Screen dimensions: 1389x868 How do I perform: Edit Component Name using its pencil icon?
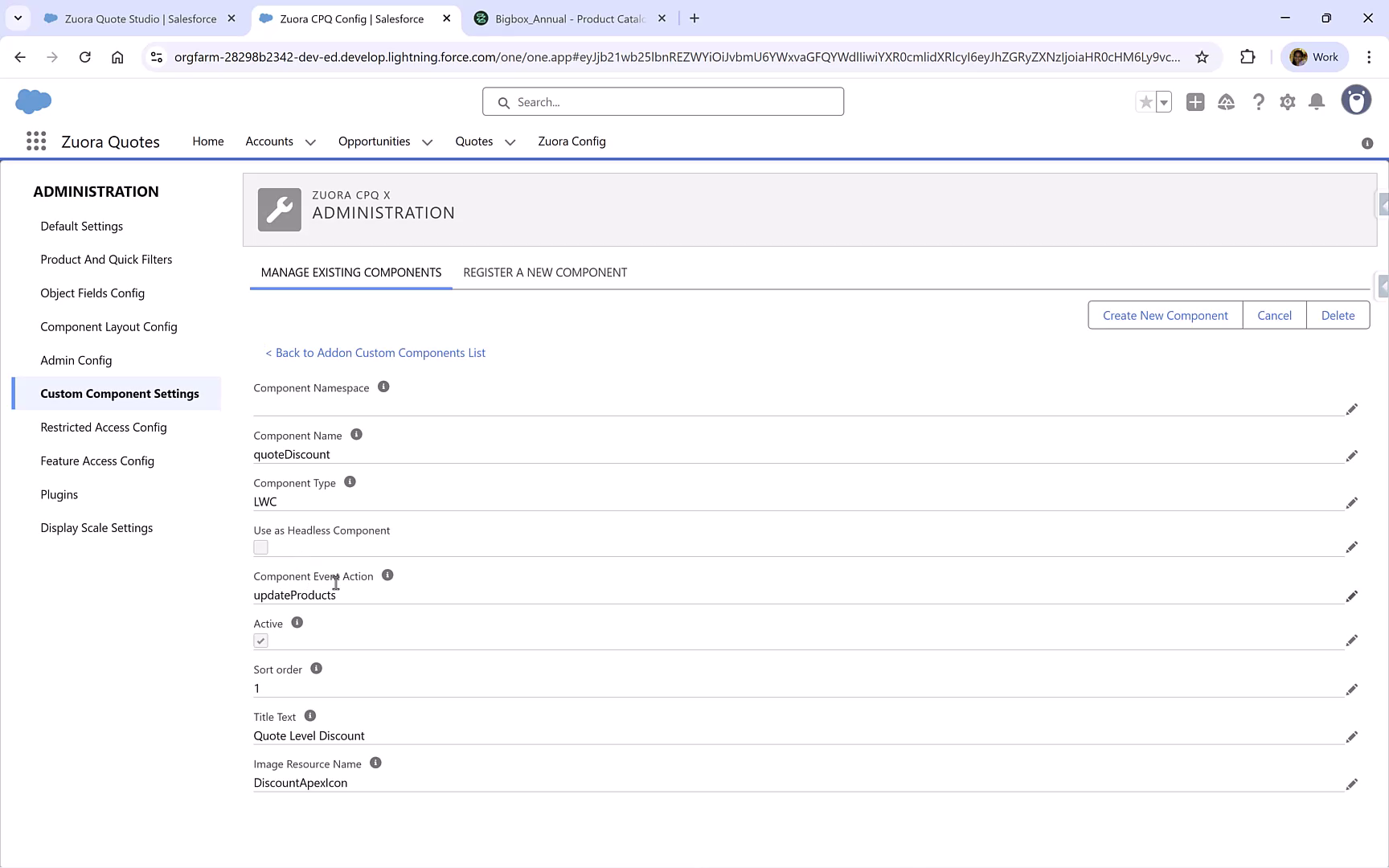(x=1351, y=456)
